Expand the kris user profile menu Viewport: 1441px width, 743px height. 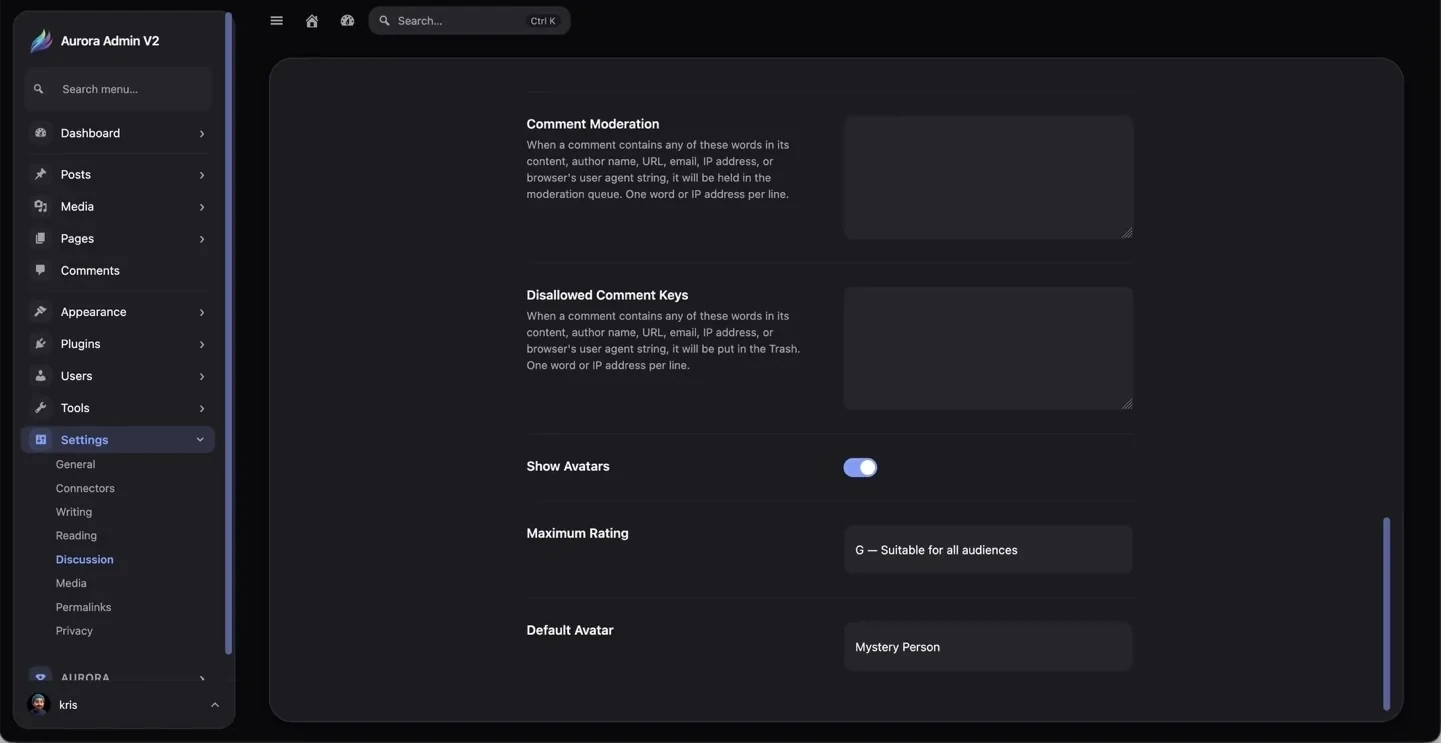click(x=215, y=705)
